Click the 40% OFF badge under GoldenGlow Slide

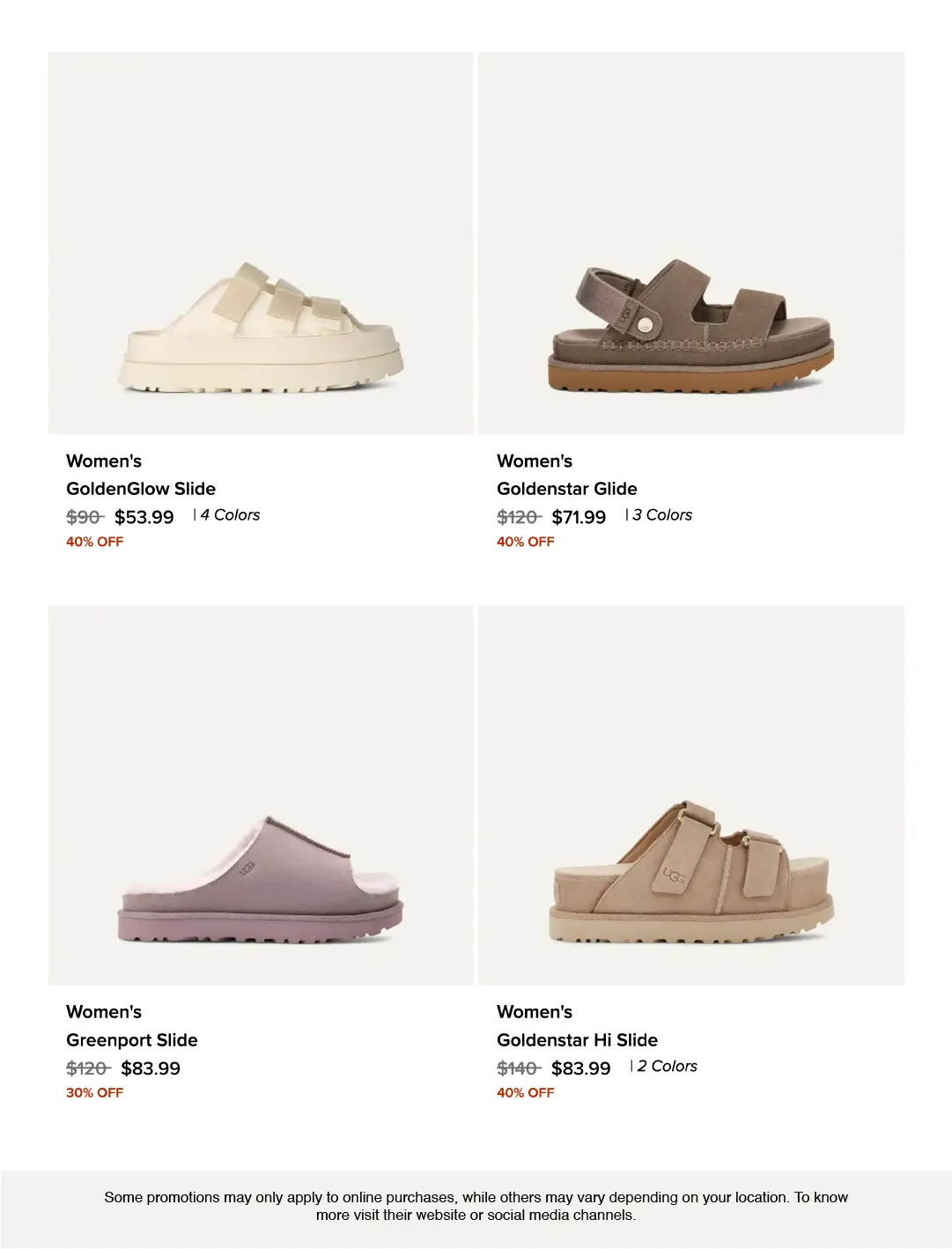click(94, 542)
